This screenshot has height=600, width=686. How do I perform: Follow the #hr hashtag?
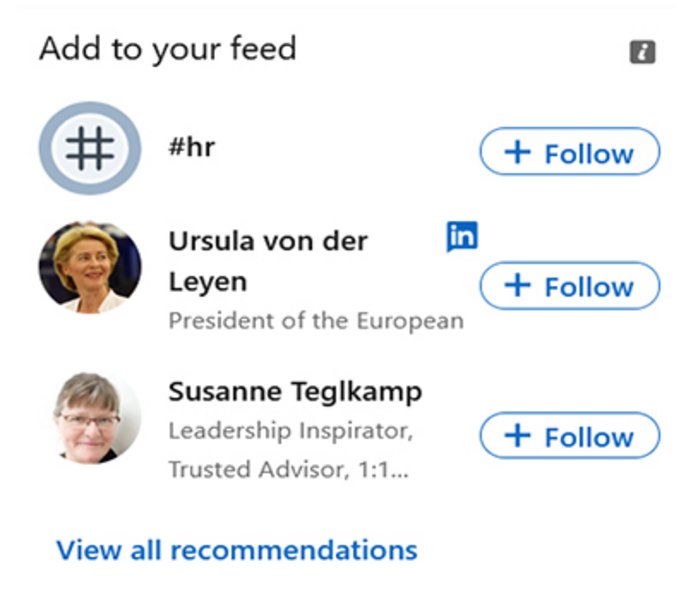[x=570, y=151]
